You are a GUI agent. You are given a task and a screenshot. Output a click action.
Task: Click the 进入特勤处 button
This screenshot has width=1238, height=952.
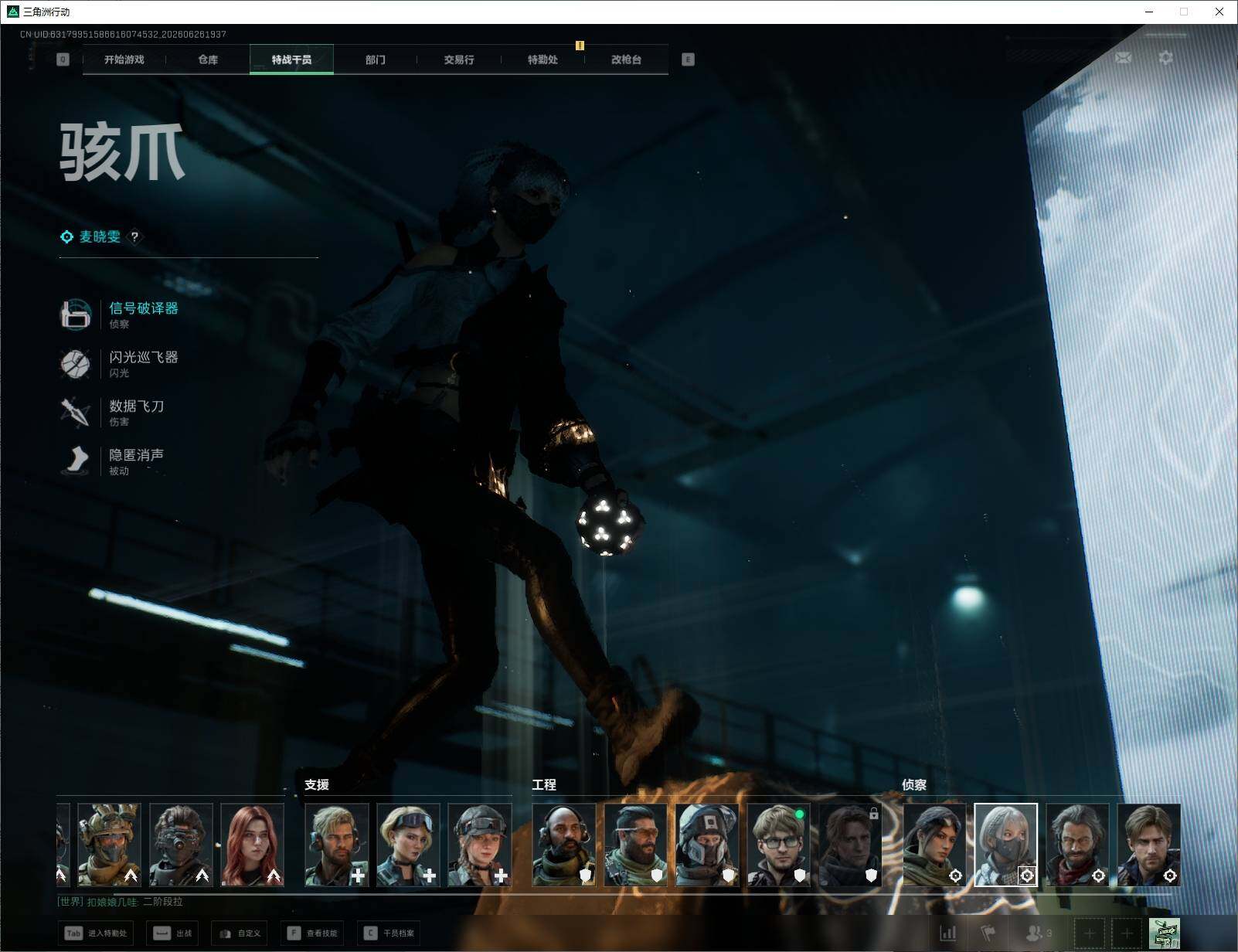point(97,933)
